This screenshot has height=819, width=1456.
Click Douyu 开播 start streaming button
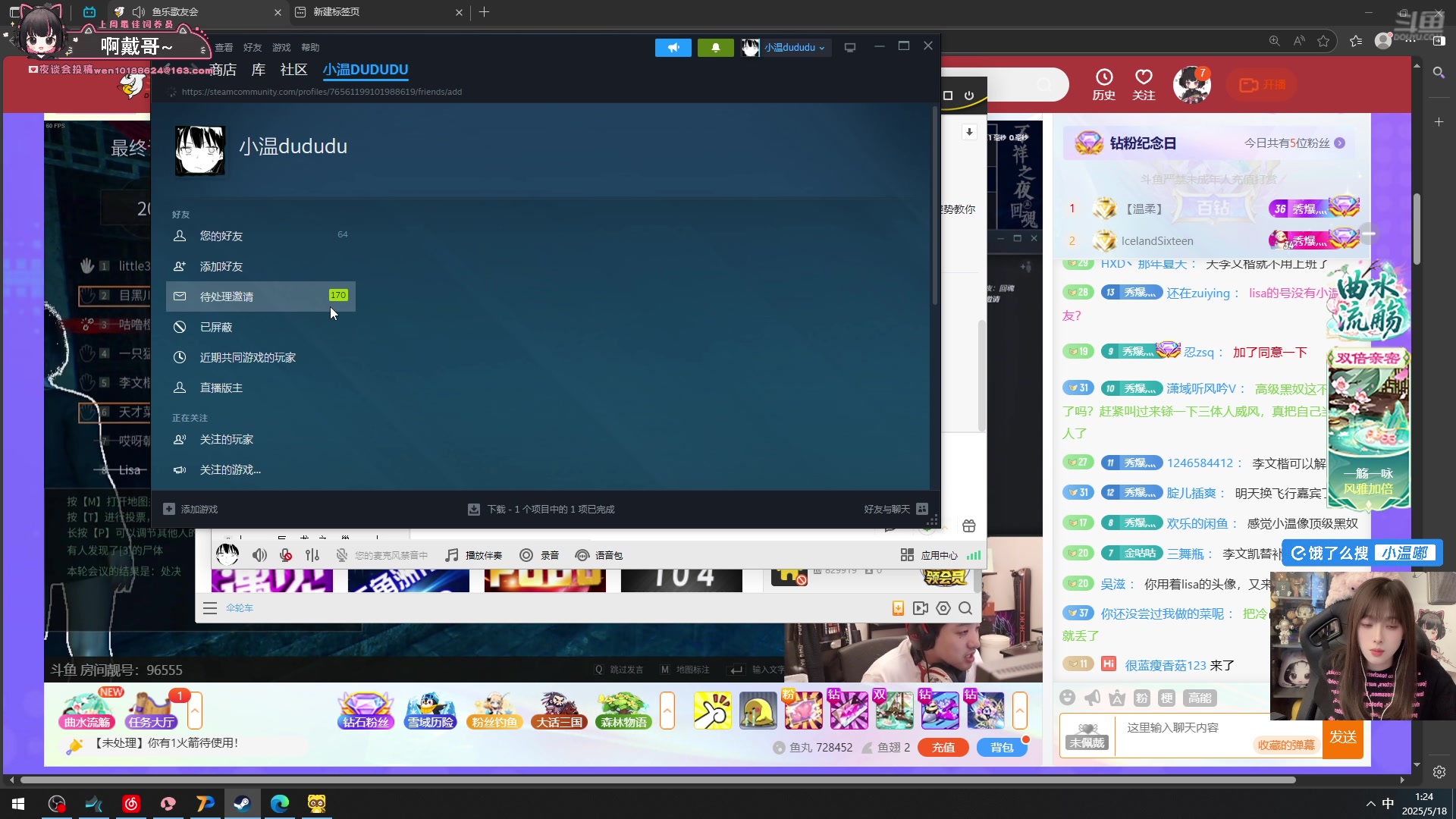pos(1263,85)
